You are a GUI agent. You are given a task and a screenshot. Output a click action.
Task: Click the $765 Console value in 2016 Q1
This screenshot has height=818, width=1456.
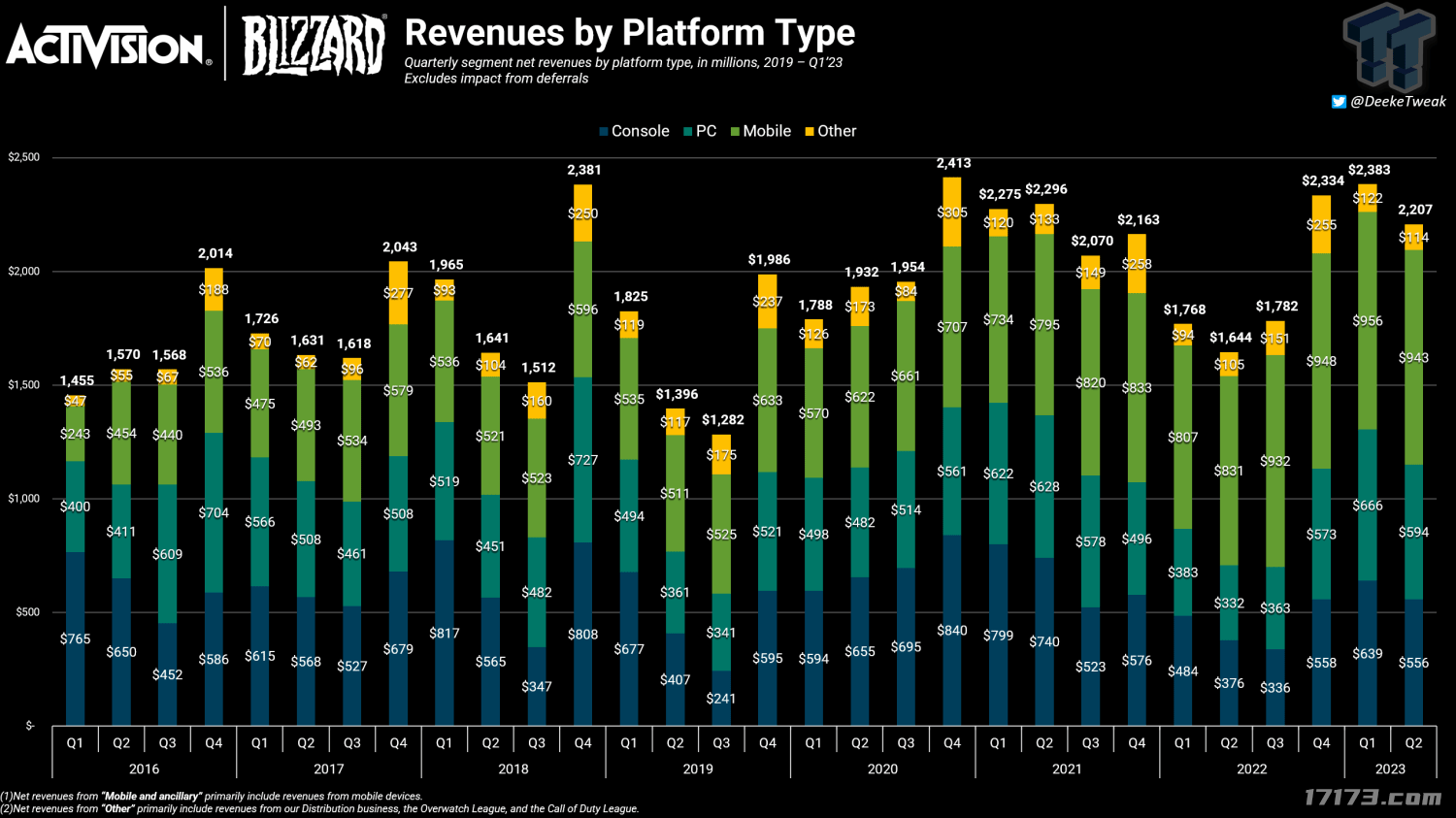click(x=75, y=638)
